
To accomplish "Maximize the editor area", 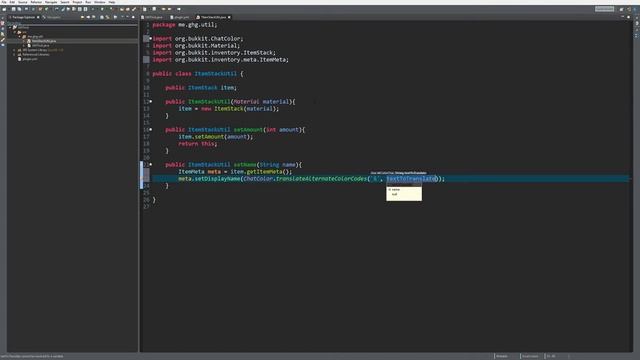I will 629,17.
